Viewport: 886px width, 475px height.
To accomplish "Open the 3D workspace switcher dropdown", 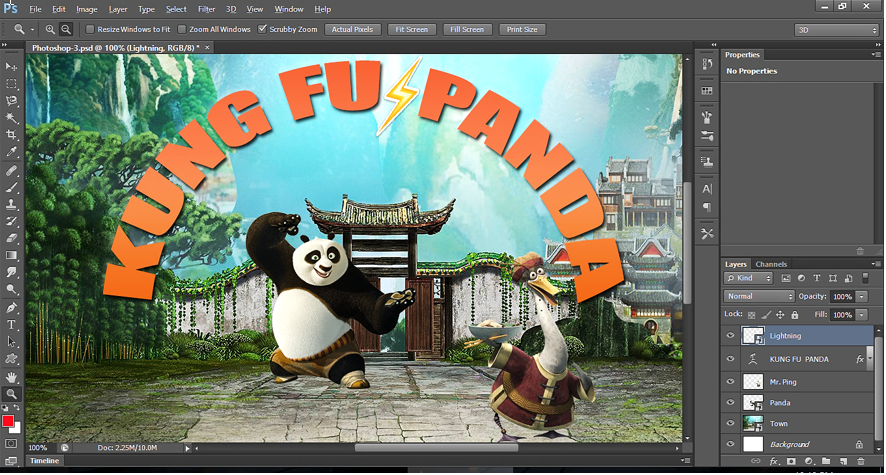I will coord(837,30).
